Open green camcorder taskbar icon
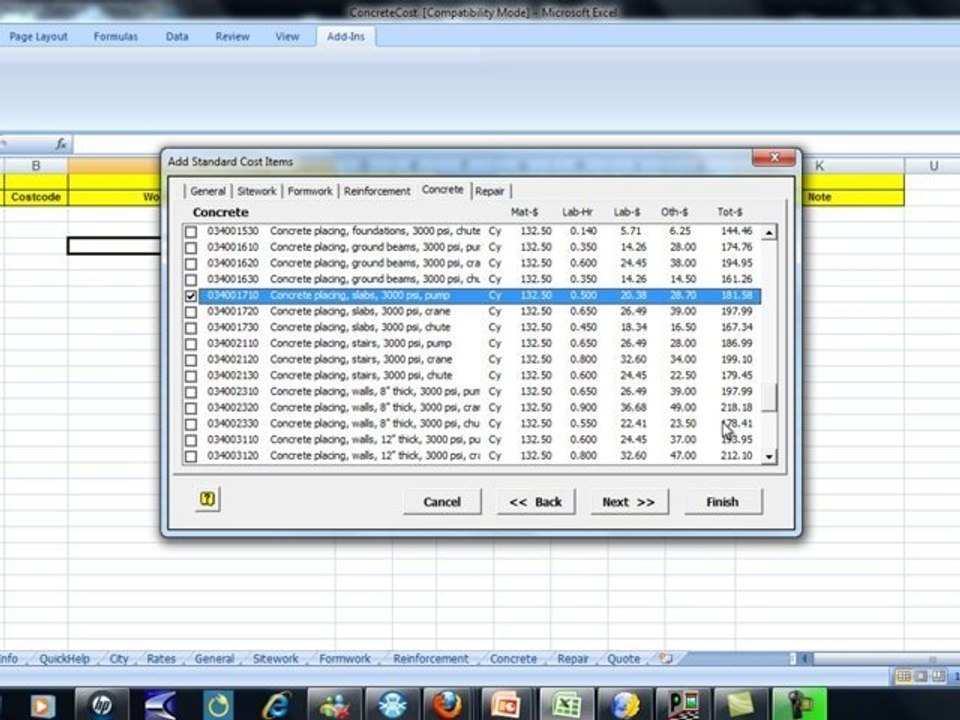The width and height of the screenshot is (960, 720). pos(799,705)
